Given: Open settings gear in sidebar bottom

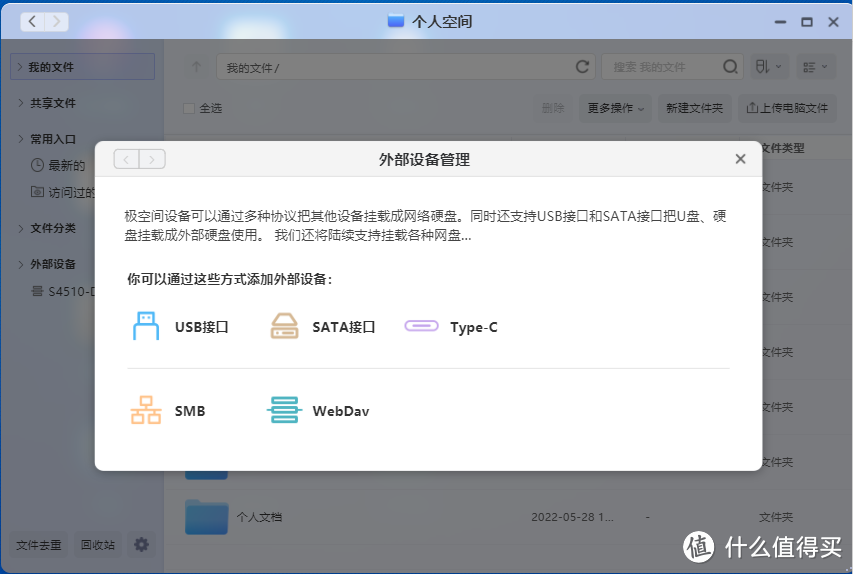Looking at the screenshot, I should pos(142,545).
